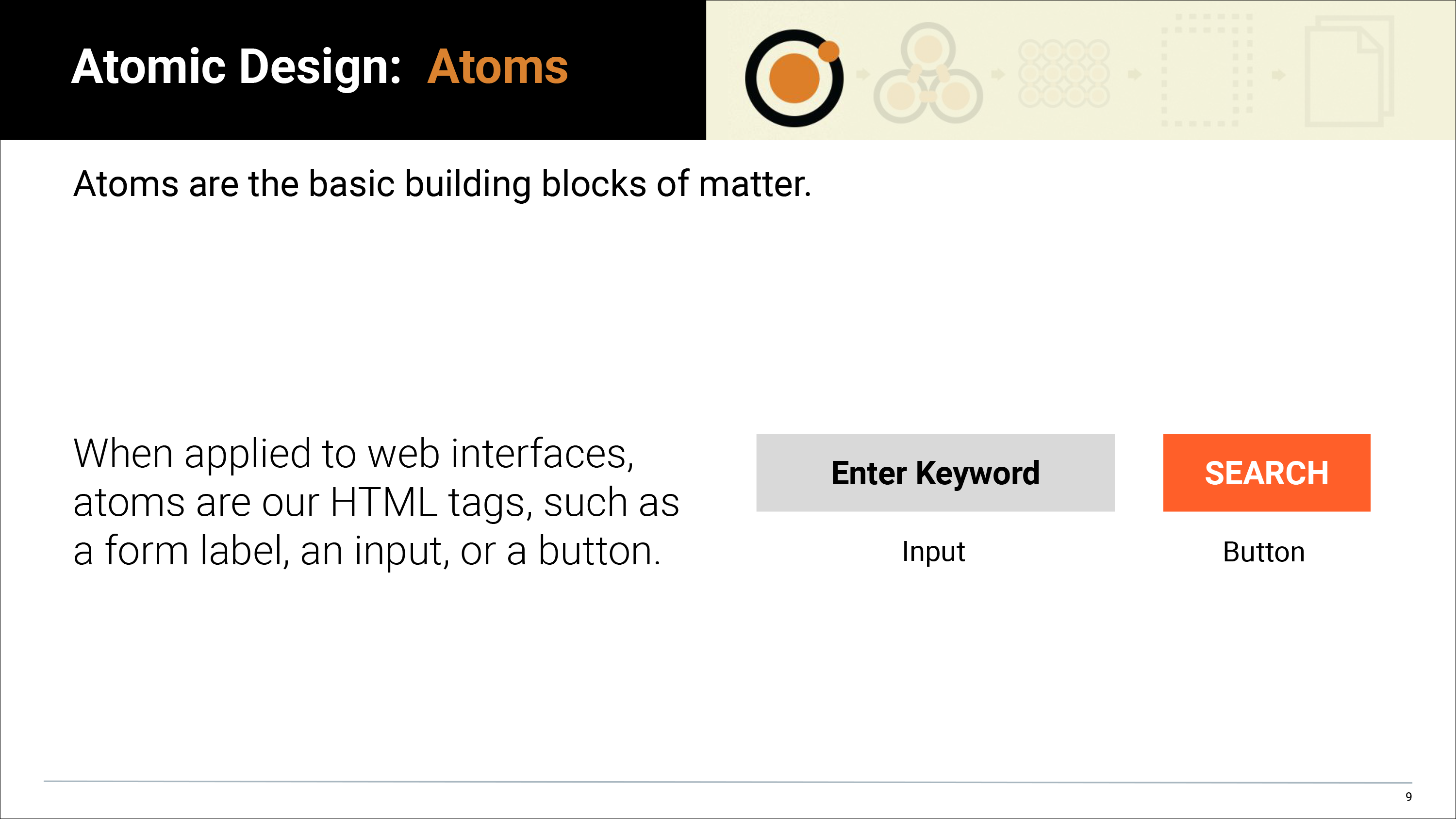
Task: Click the small orange electron dot
Action: (829, 51)
